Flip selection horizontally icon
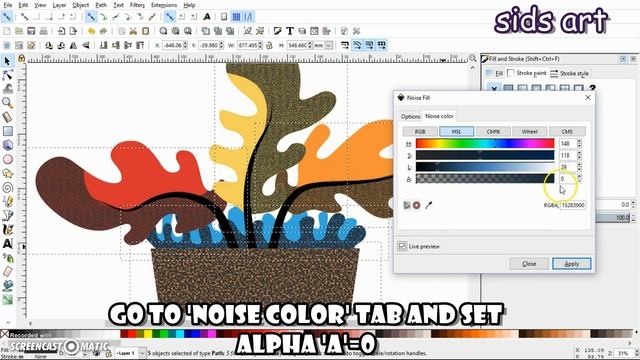The height and width of the screenshot is (360, 640). click(x=73, y=45)
